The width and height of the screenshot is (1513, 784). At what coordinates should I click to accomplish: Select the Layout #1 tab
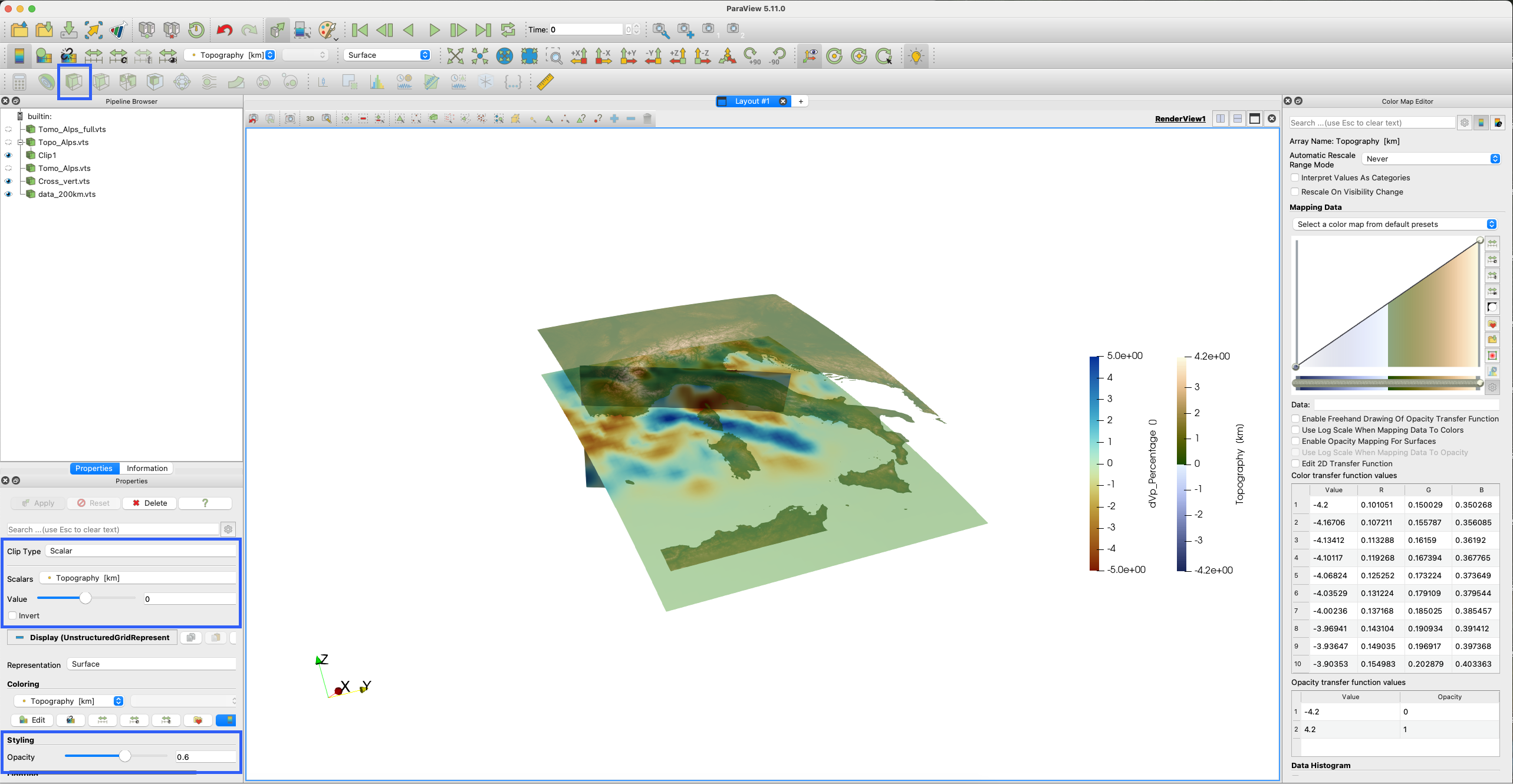[752, 101]
